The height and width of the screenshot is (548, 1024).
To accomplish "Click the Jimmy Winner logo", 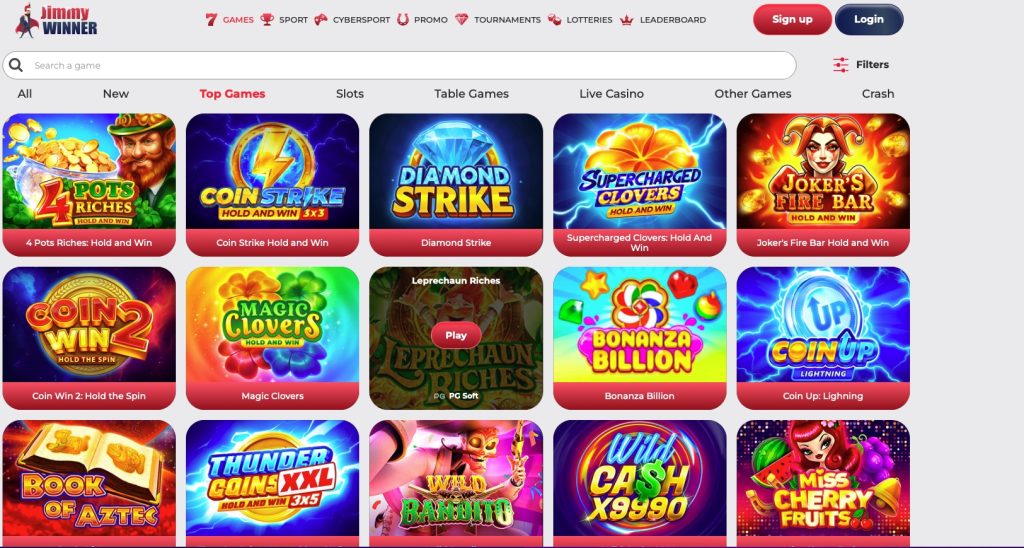I will point(56,20).
